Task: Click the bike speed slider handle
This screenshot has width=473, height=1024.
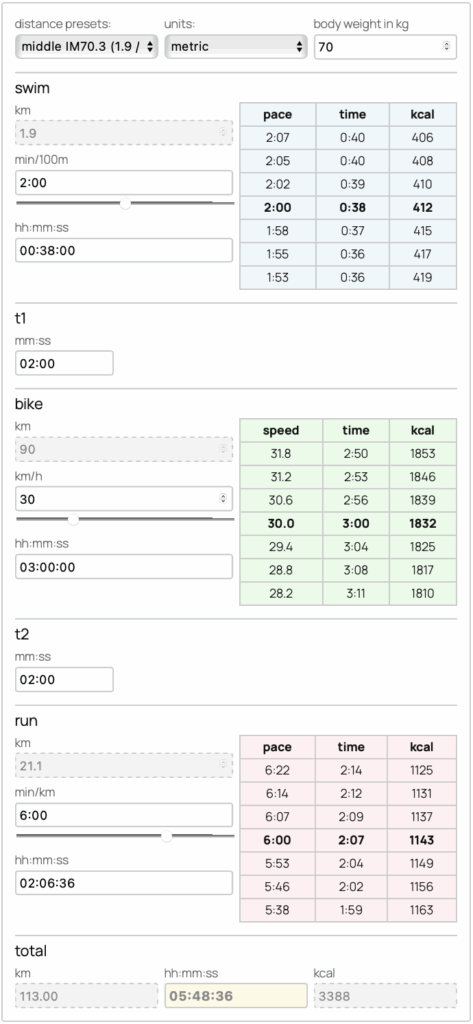Action: (74, 519)
